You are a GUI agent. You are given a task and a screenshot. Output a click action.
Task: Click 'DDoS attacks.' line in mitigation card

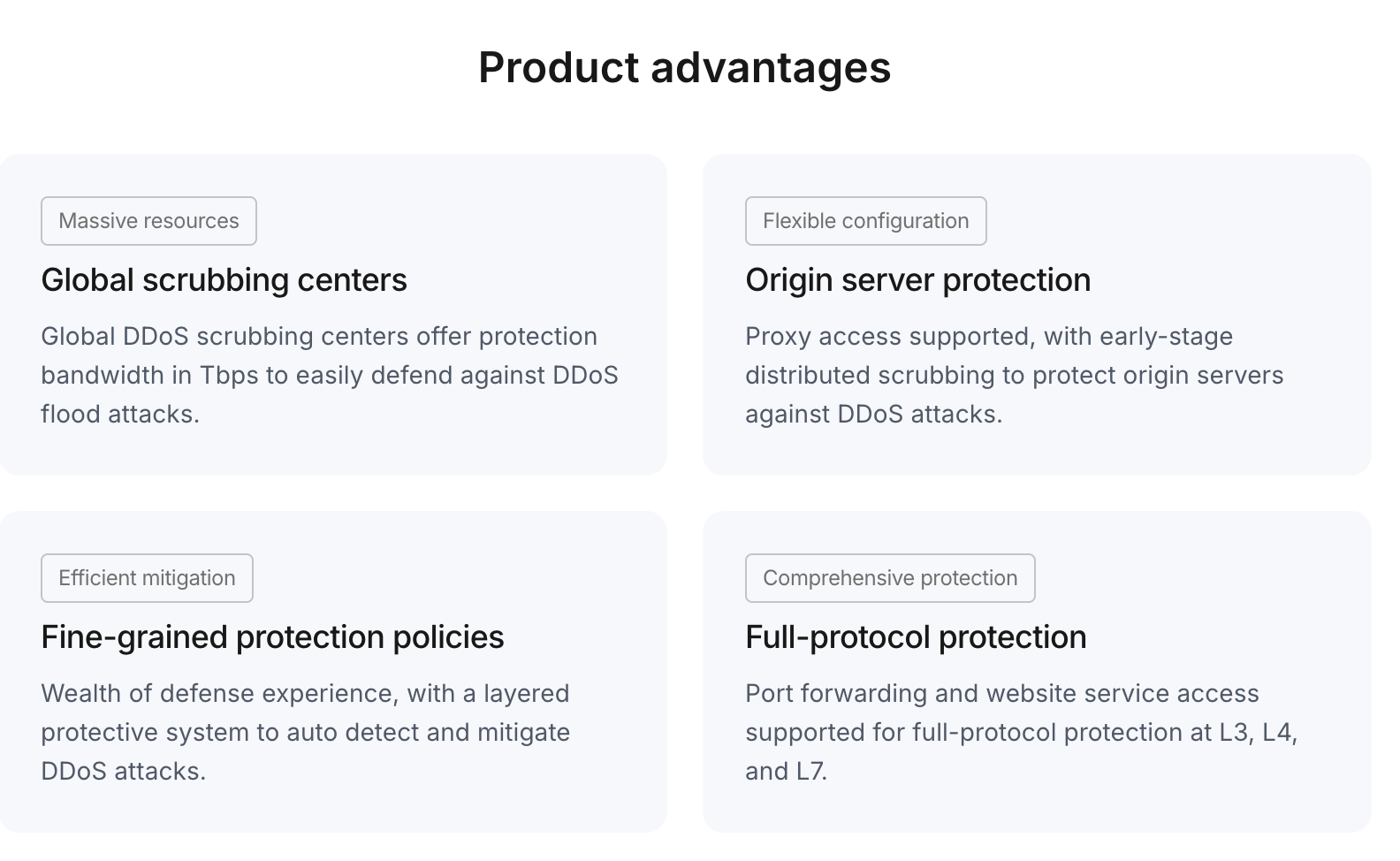(124, 771)
